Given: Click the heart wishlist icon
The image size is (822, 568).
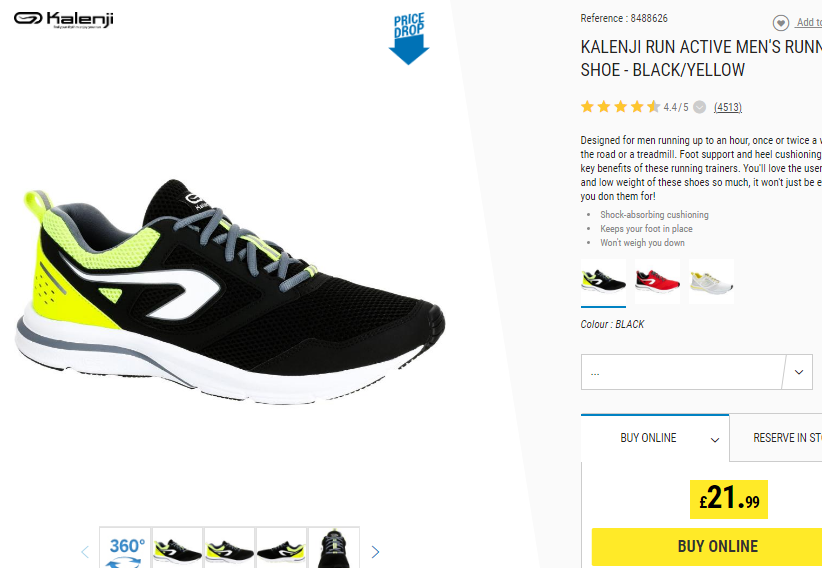Looking at the screenshot, I should [x=781, y=23].
